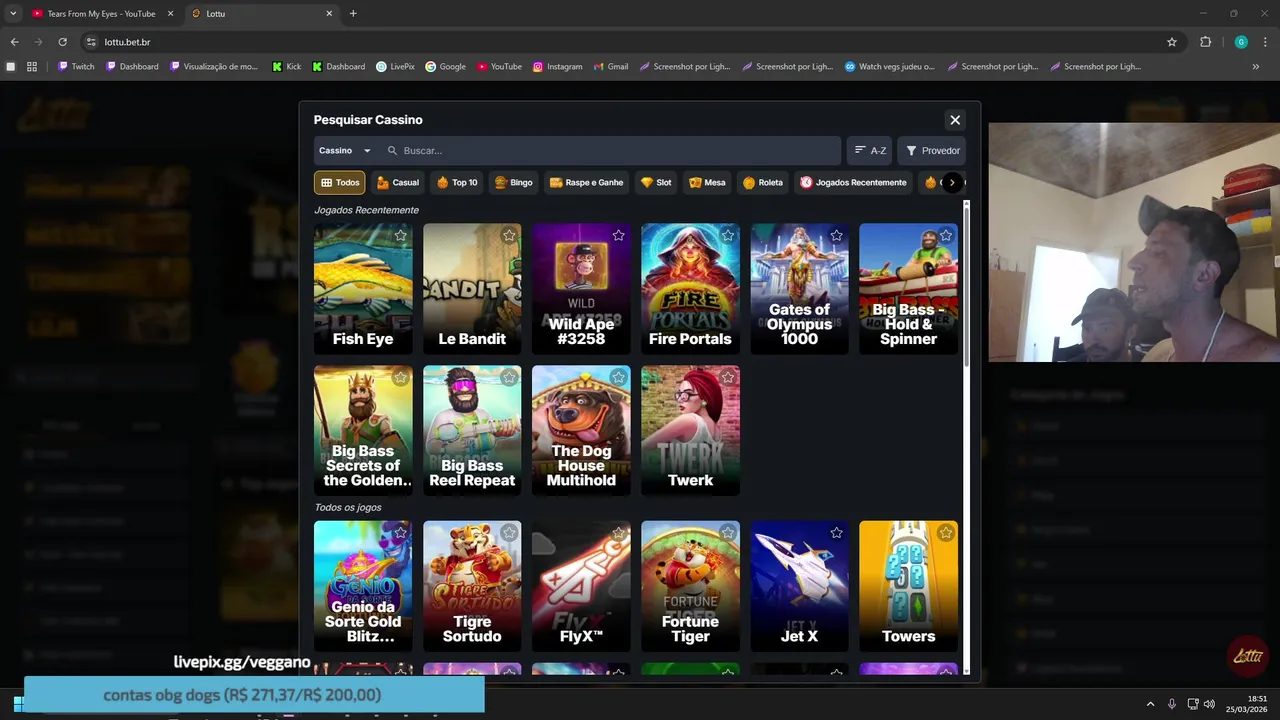
Task: Bookmark this page with star icon
Action: click(x=1172, y=42)
